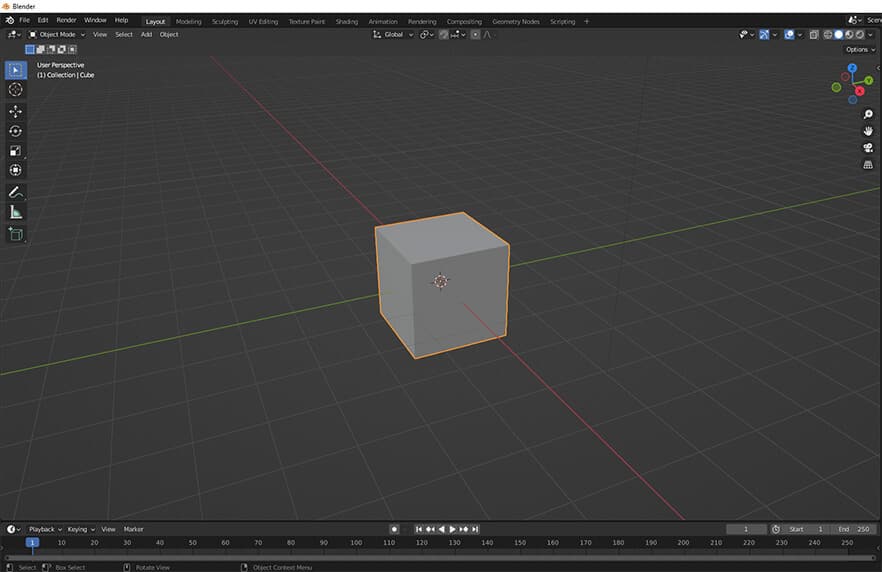Select the Cursor tool in the toolbar
The width and height of the screenshot is (882, 572).
(15, 90)
